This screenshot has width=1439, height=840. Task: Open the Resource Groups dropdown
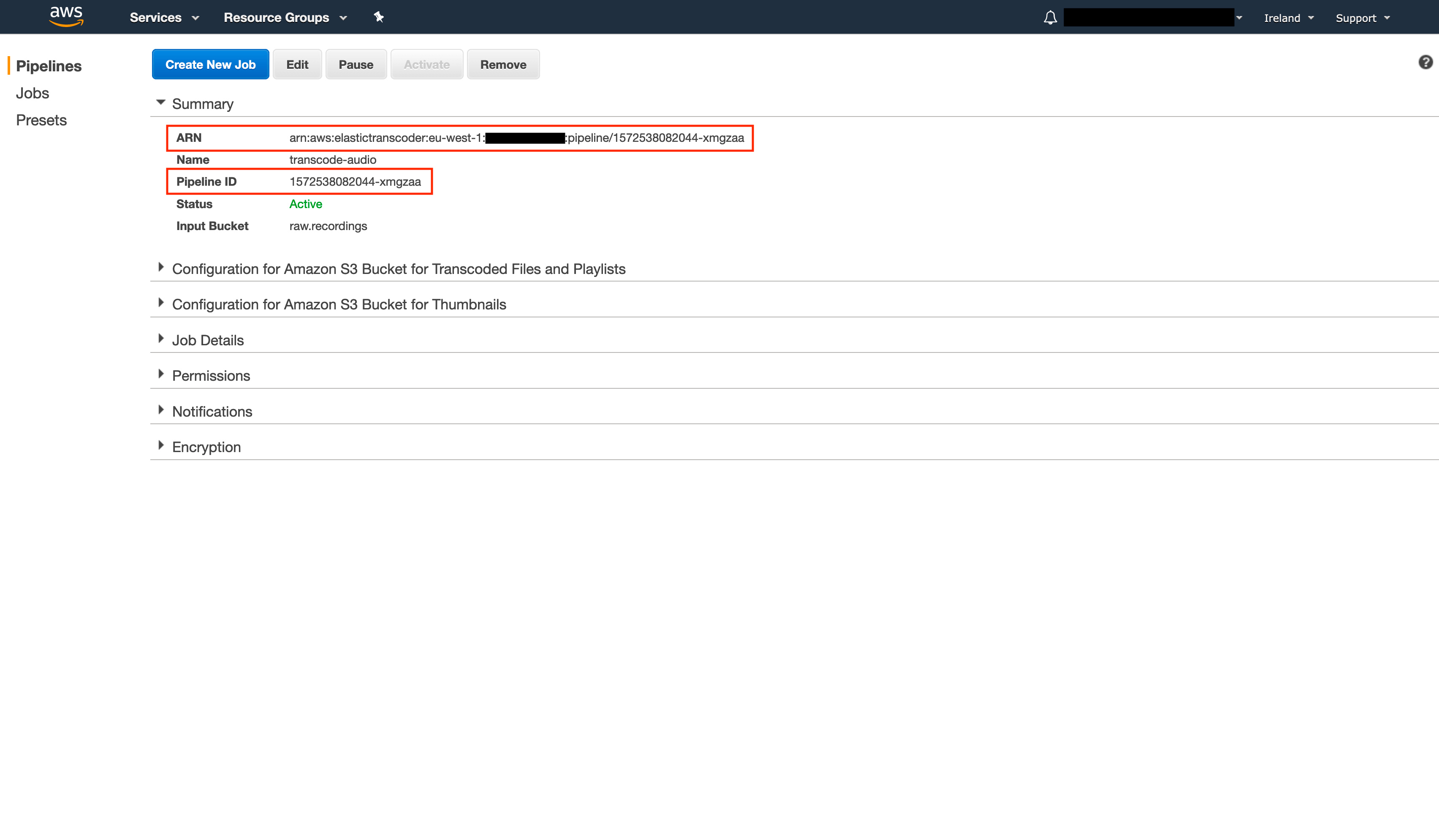pos(285,18)
